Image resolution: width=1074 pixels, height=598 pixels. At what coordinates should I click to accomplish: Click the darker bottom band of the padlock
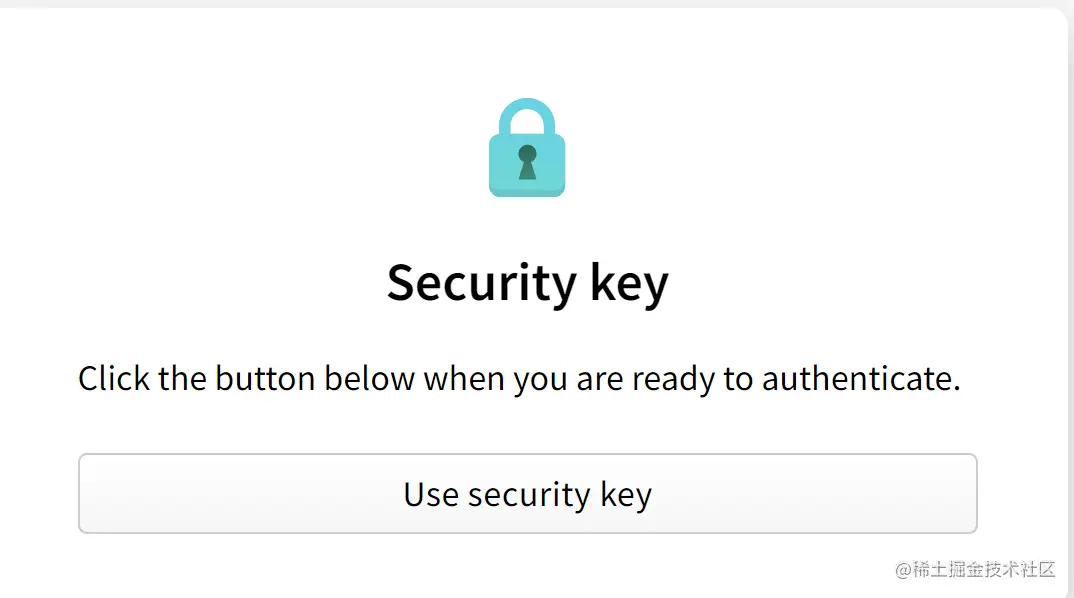tap(527, 190)
